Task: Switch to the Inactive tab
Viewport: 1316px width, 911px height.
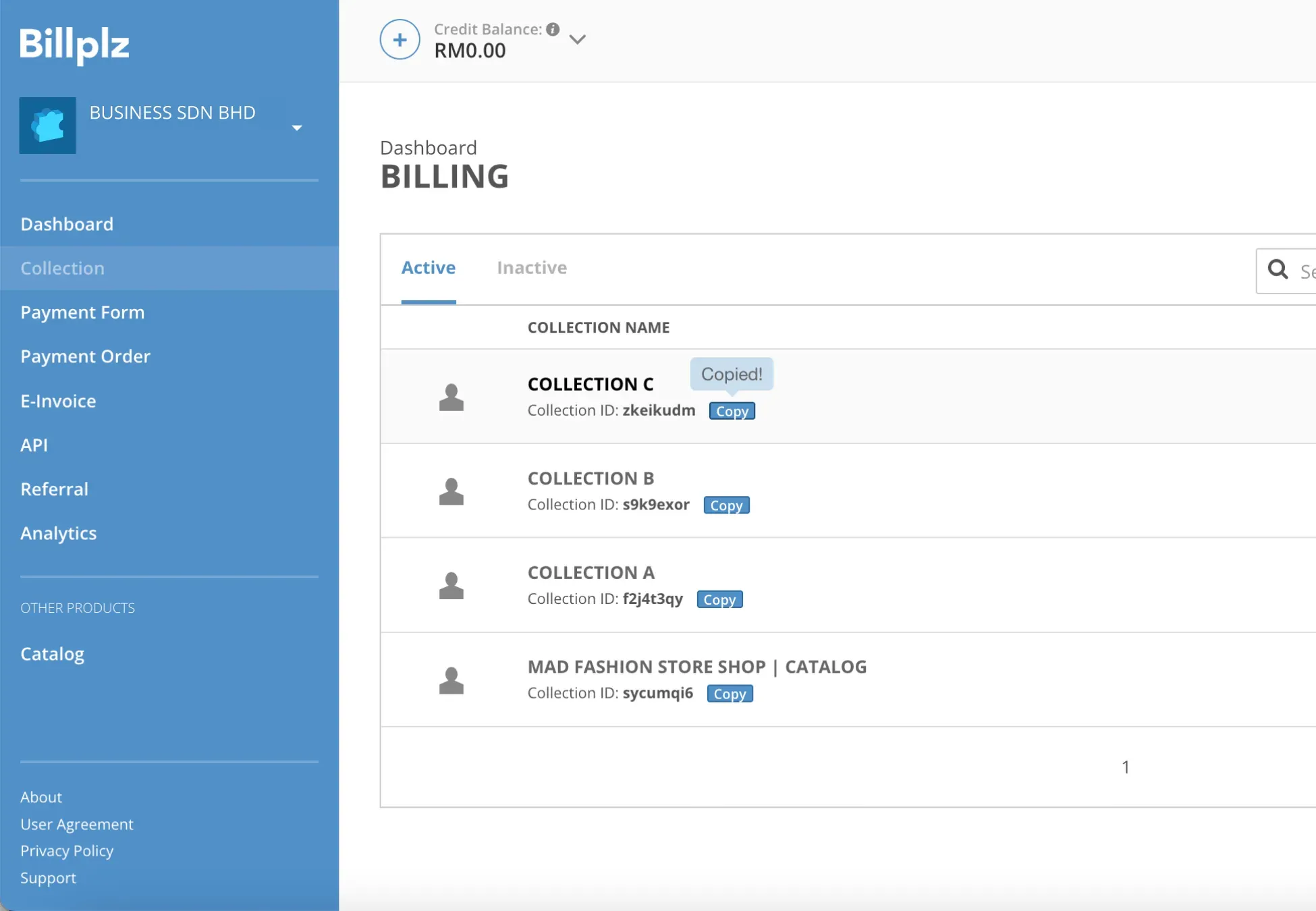Action: (x=532, y=268)
